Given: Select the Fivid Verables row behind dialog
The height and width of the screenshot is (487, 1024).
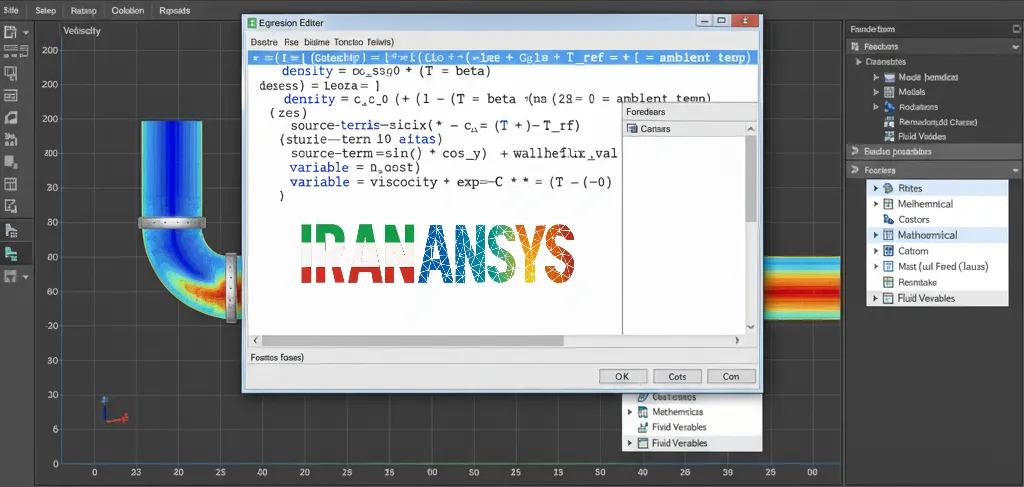Looking at the screenshot, I should click(x=692, y=427).
